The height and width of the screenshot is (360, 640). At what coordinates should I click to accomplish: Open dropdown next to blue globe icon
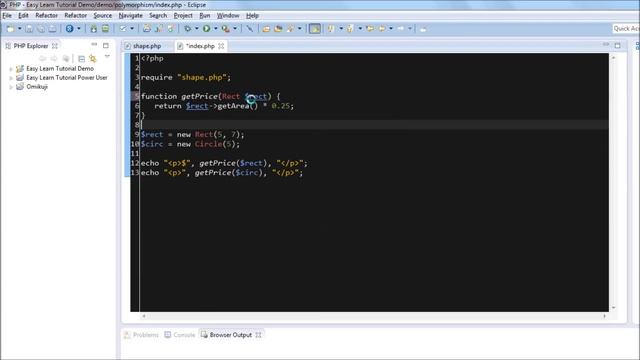pyautogui.click(x=79, y=29)
